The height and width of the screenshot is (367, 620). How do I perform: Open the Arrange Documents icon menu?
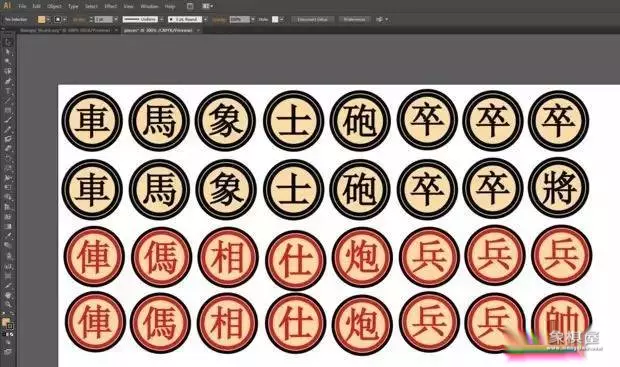pos(208,6)
